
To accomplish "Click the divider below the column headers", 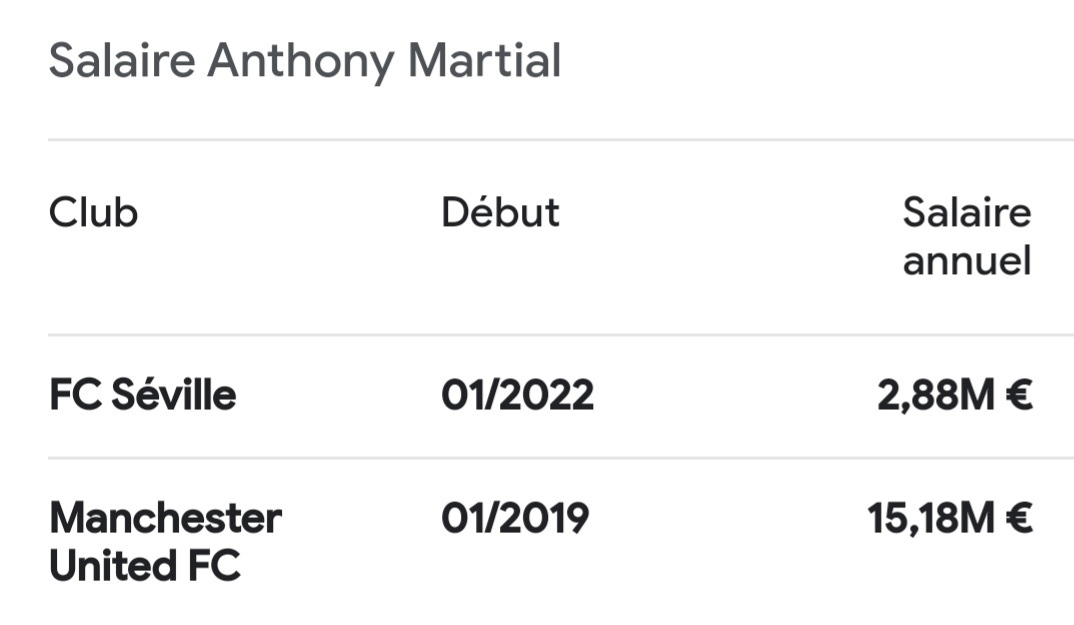I will [x=561, y=335].
